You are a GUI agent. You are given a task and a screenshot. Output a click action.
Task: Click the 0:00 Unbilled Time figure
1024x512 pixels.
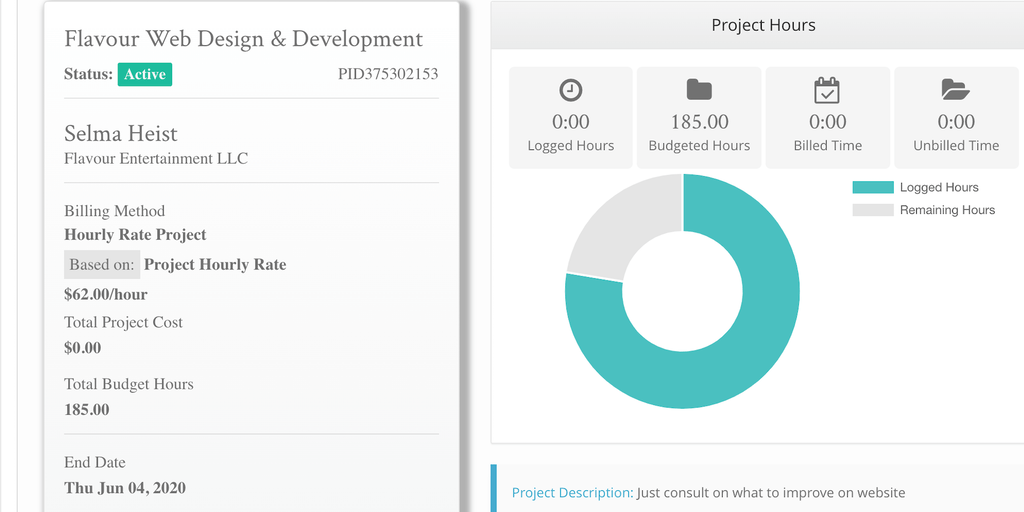[x=956, y=122]
